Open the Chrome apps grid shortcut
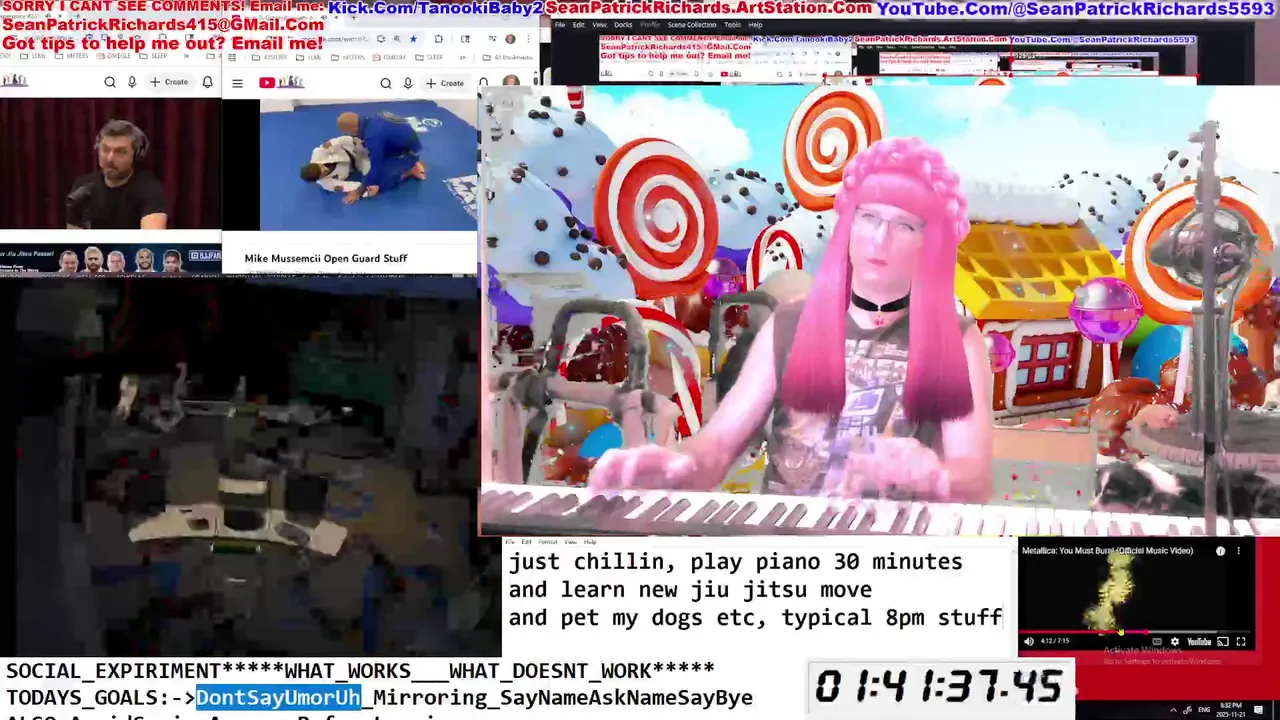1280x720 pixels. pyautogui.click(x=232, y=57)
